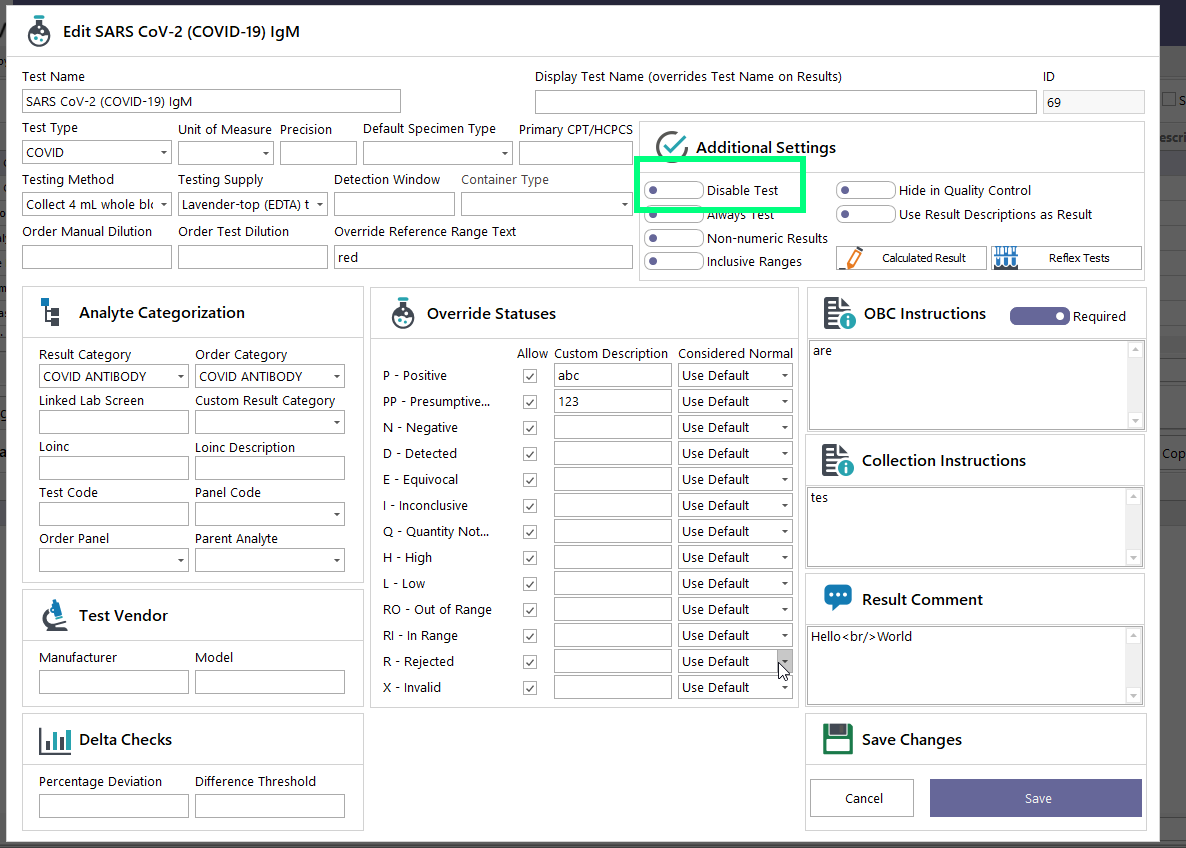Click Custom Description field for D - Detected
1186x848 pixels.
pyautogui.click(x=613, y=454)
